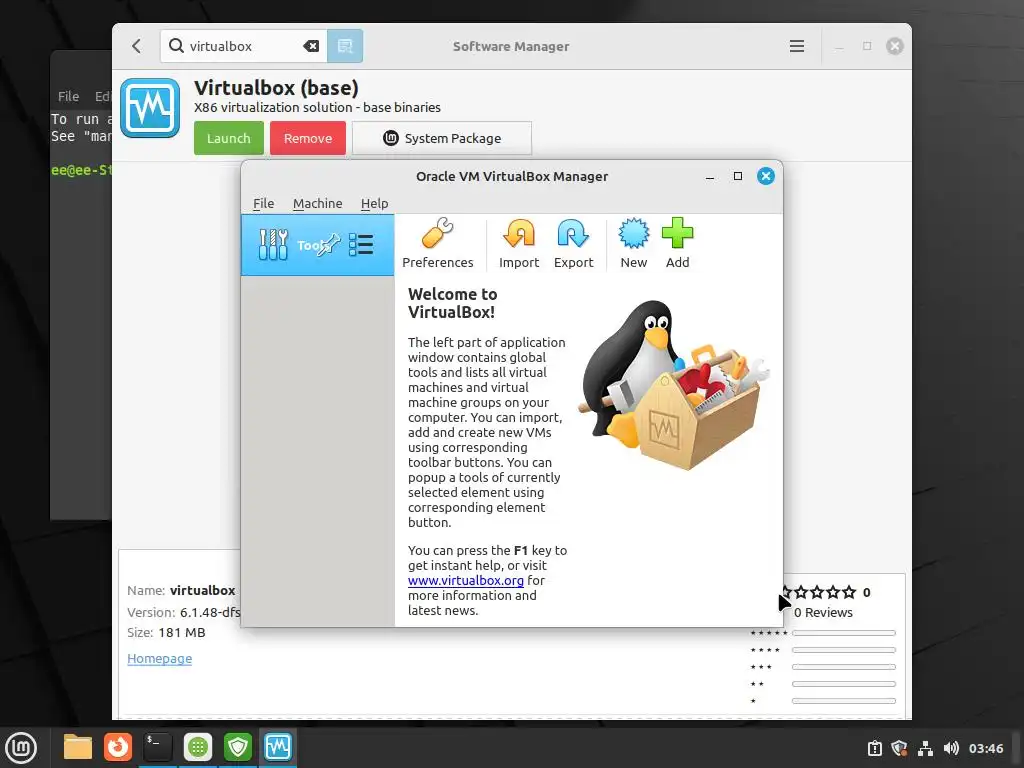Open the volume control tray icon
The image size is (1024, 768).
(x=952, y=748)
